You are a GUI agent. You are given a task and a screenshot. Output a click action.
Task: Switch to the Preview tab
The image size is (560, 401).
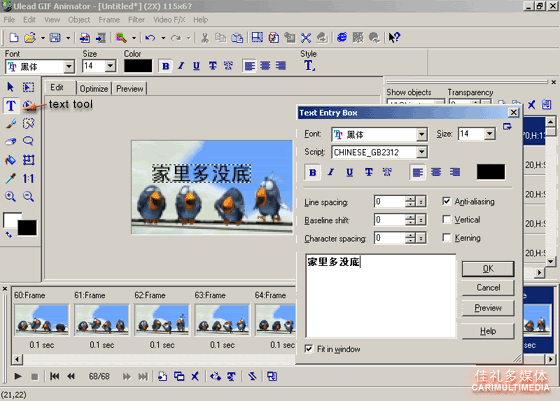130,89
